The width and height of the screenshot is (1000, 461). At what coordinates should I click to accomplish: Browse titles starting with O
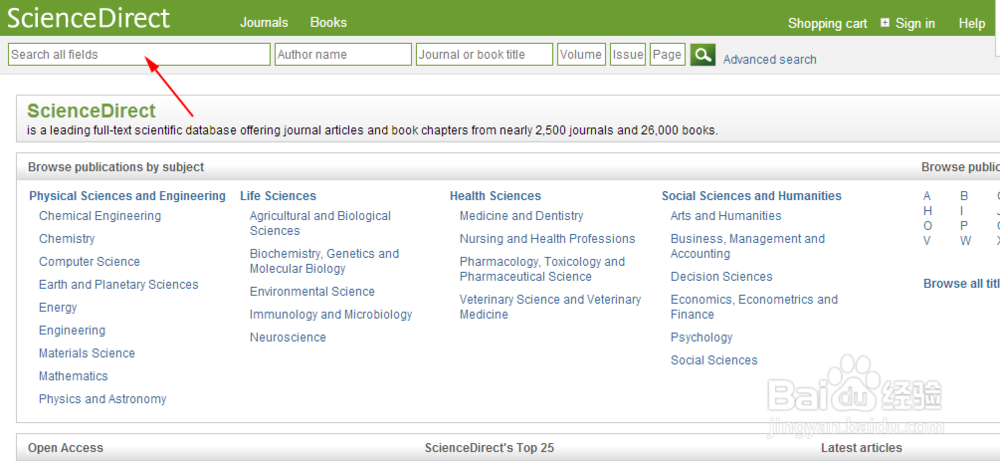pyautogui.click(x=928, y=226)
